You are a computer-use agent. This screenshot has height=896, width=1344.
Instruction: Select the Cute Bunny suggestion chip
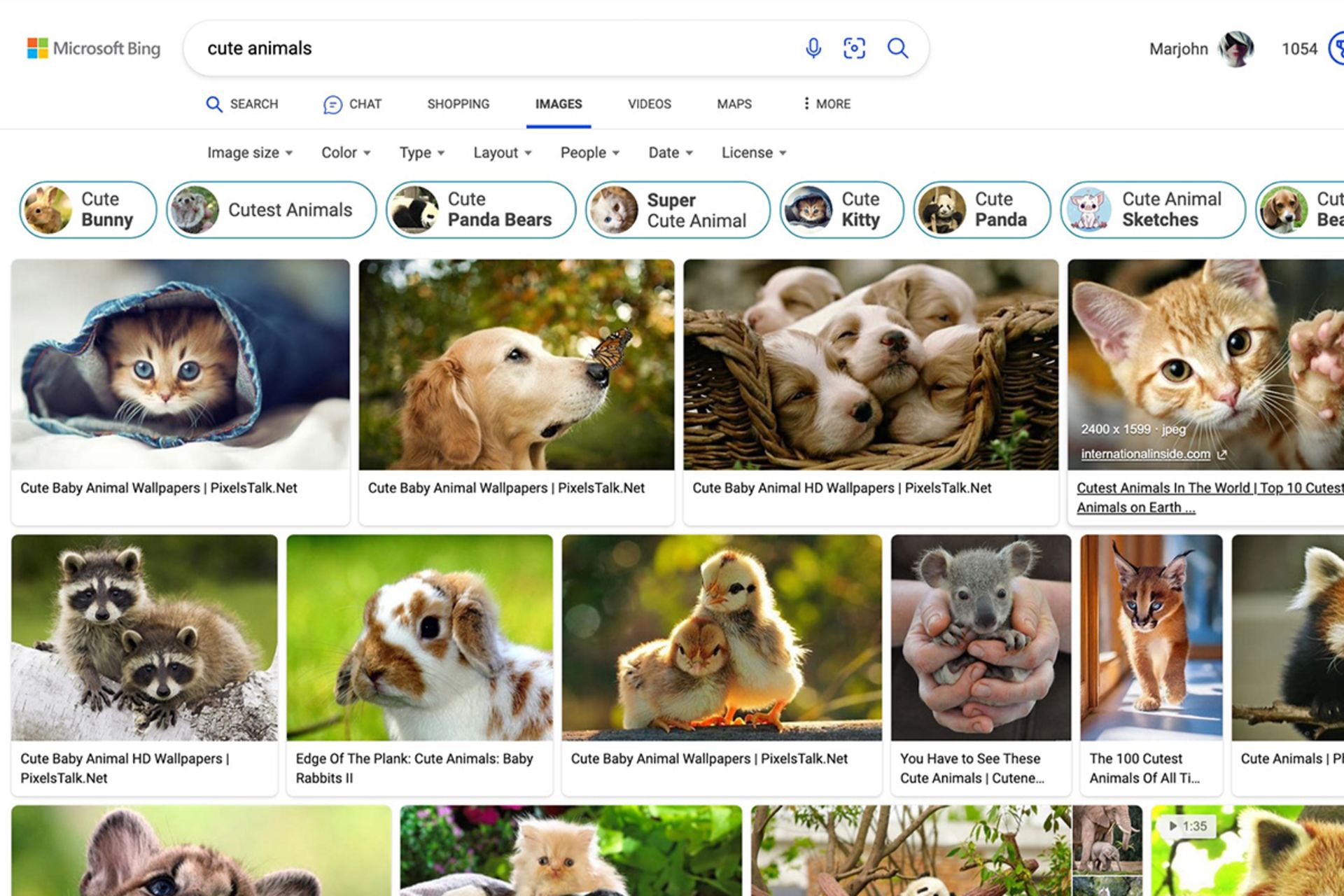[x=87, y=210]
